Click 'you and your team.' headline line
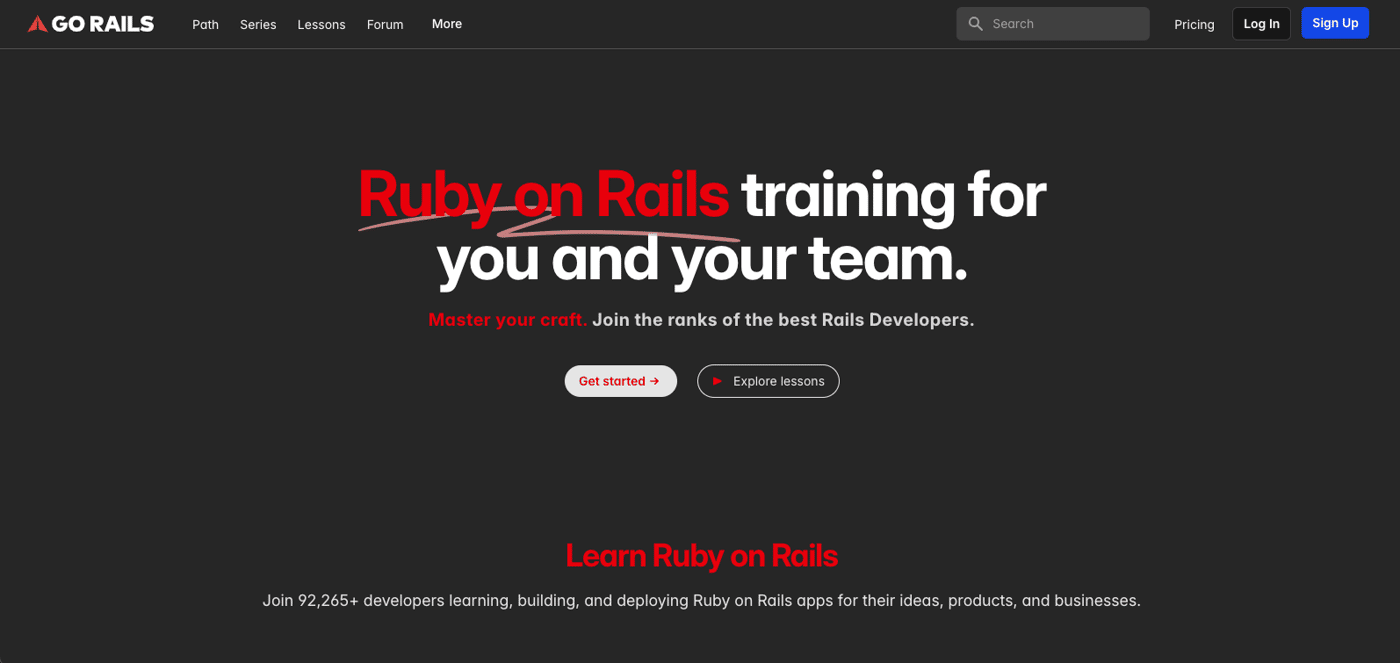The height and width of the screenshot is (663, 1400). pos(702,259)
